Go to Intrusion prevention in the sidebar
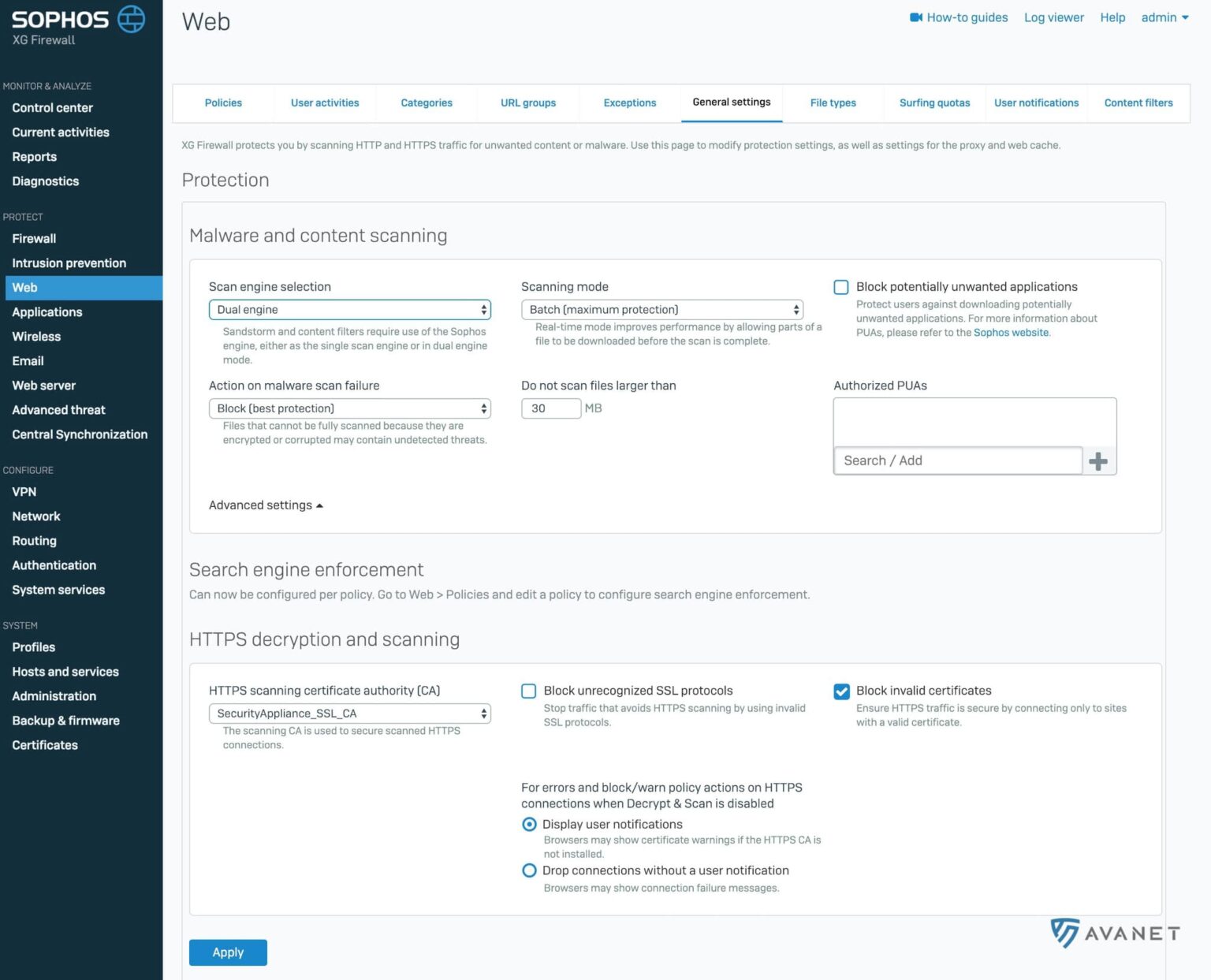This screenshot has width=1211, height=980. pos(69,263)
